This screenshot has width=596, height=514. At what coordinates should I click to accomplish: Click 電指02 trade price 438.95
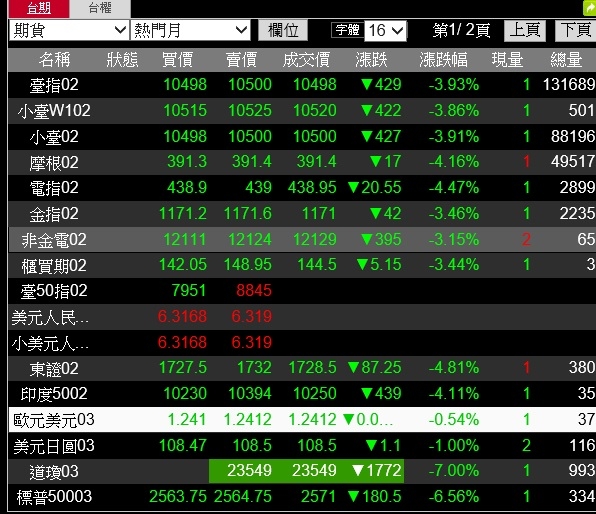(312, 187)
